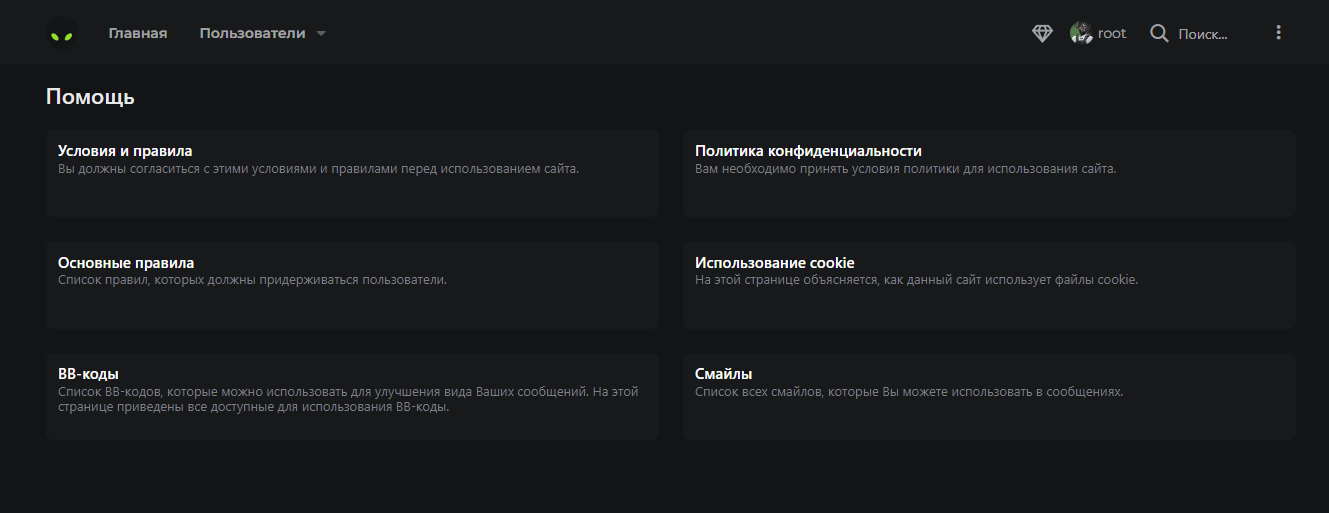The height and width of the screenshot is (513, 1329).
Task: Open the Использование cookie link
Action: click(774, 263)
